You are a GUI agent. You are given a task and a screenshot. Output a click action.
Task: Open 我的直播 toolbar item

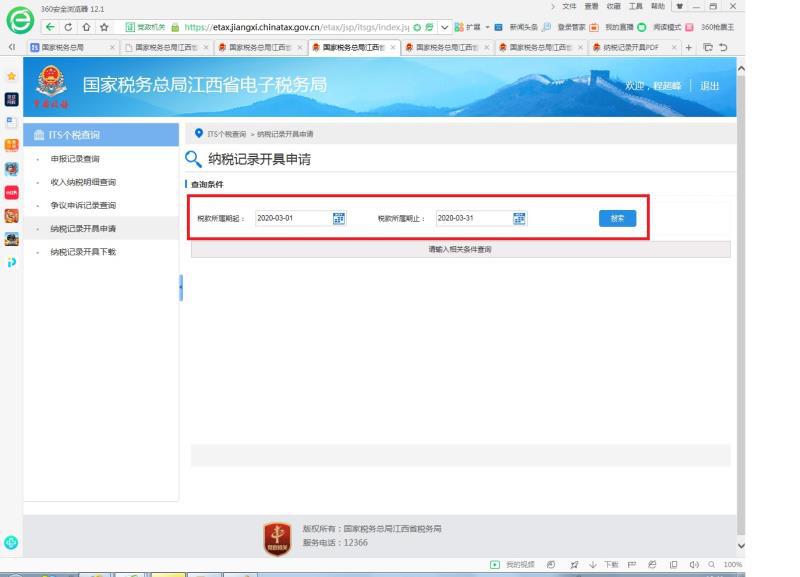pyautogui.click(x=619, y=27)
